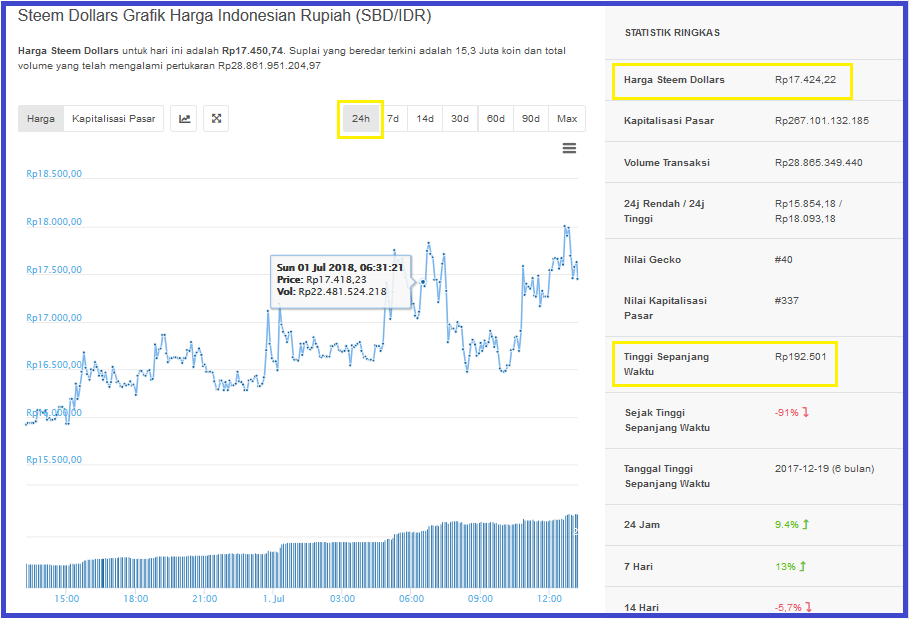Click the volume bars near 12:00
Viewport: 909px width, 619px height.
pyautogui.click(x=550, y=554)
